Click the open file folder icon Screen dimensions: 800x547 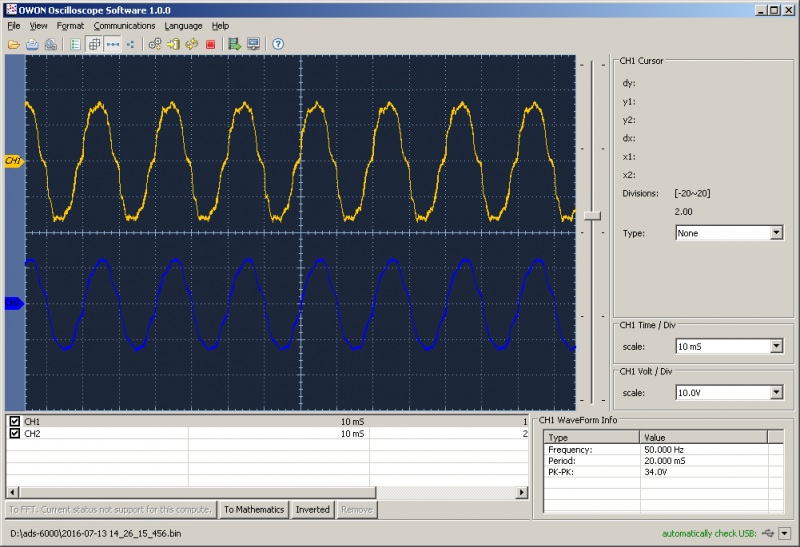pos(14,44)
